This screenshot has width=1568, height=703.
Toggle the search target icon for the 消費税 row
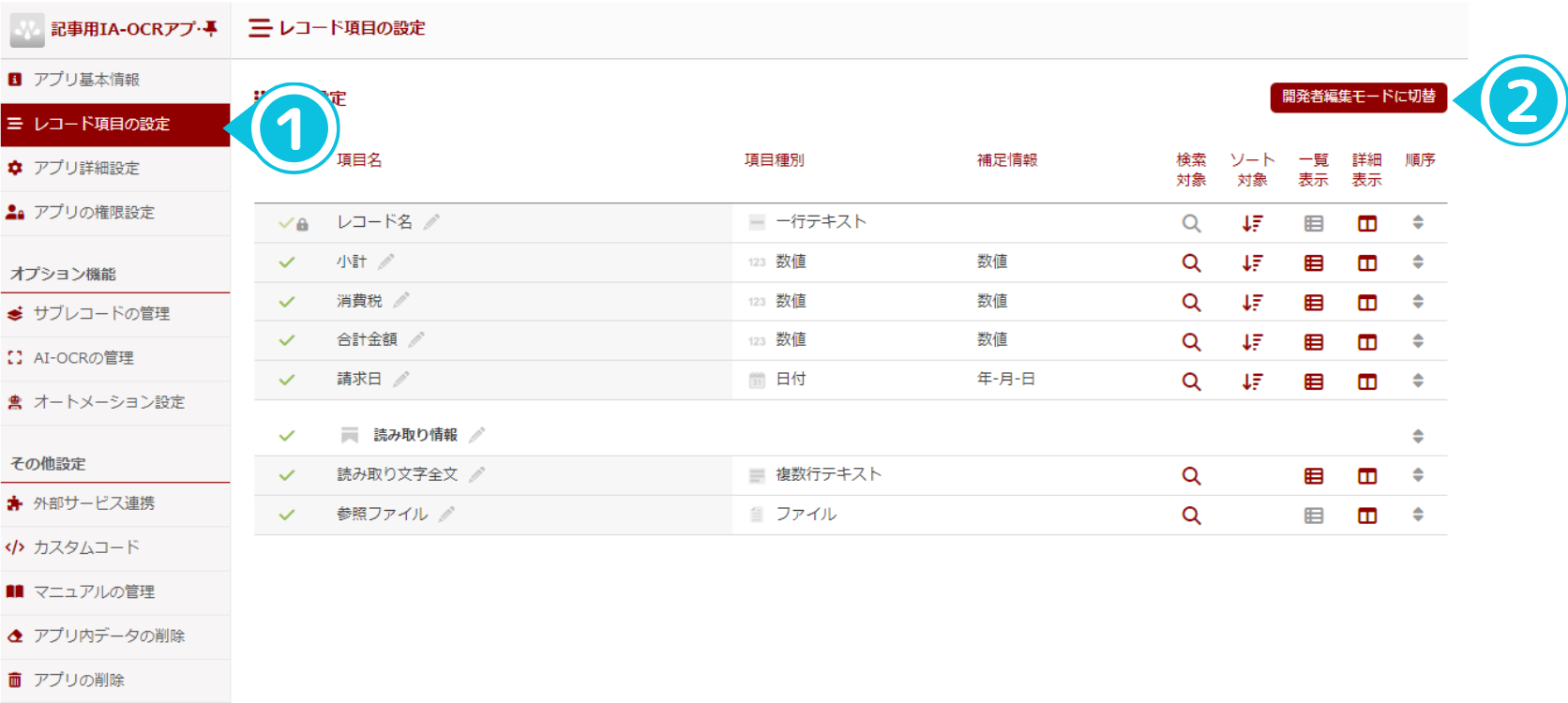pos(1191,302)
